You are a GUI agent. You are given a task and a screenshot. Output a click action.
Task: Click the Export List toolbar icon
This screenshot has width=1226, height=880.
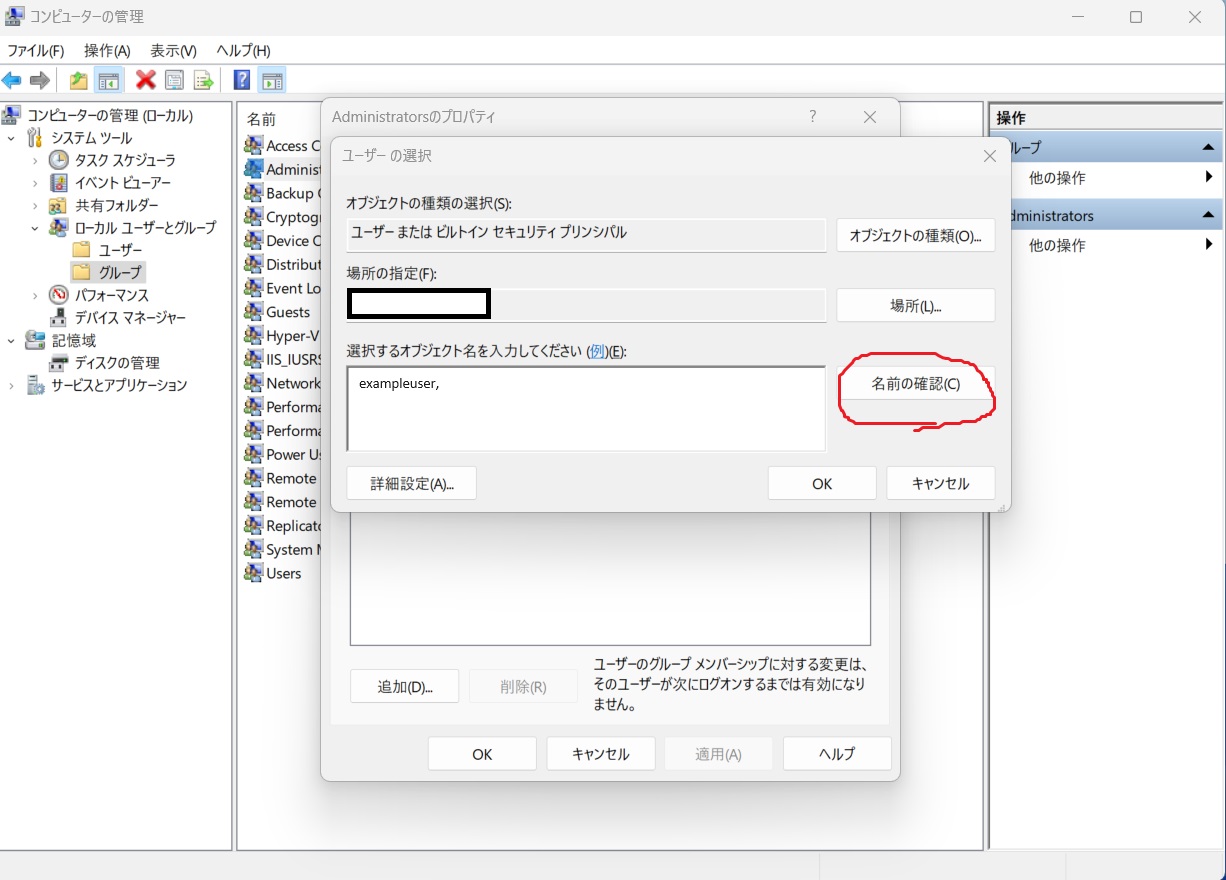pyautogui.click(x=204, y=81)
